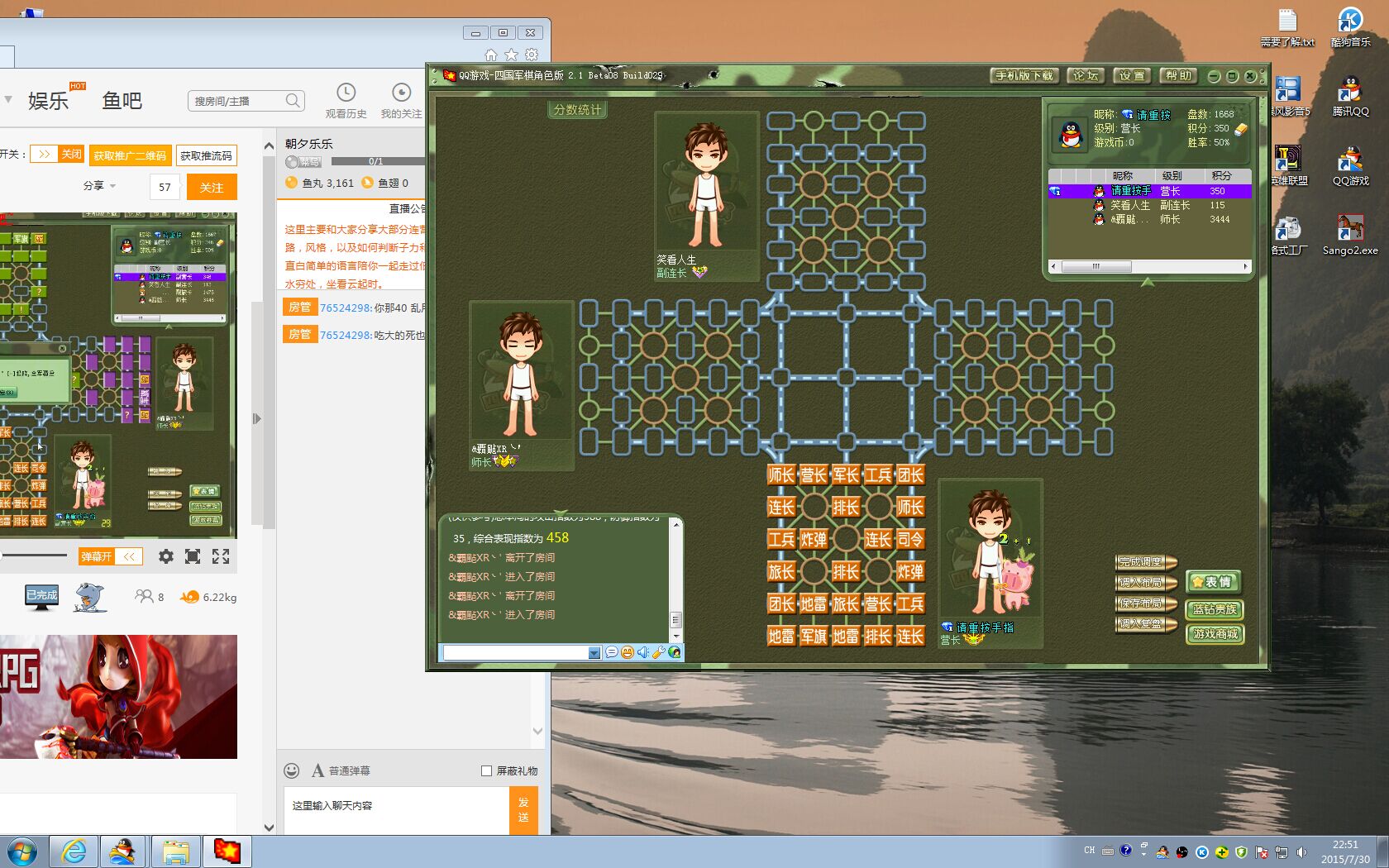1389x868 pixels.
Task: Open 分数统计 score statistics tab
Action: coord(578,109)
